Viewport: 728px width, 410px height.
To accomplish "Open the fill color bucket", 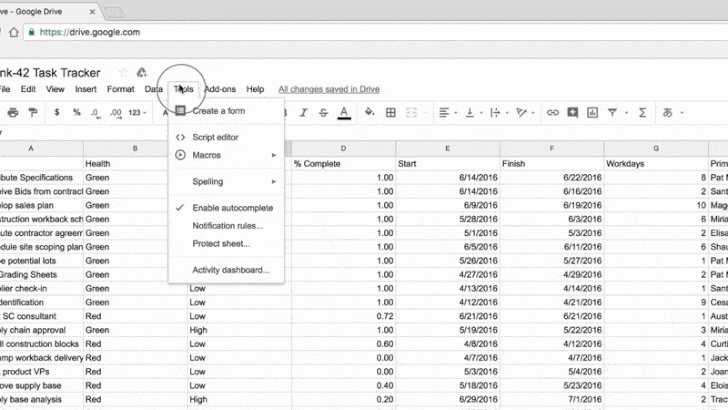I will click(370, 112).
